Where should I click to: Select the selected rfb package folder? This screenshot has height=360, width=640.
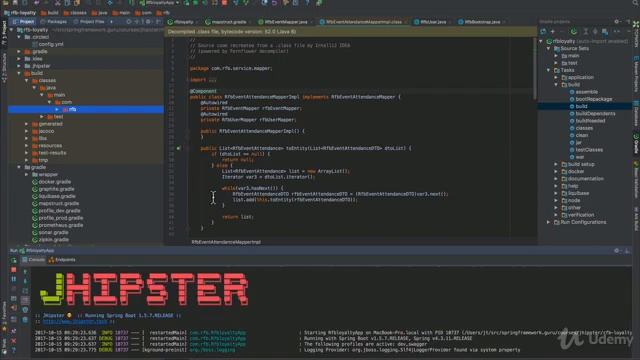(x=86, y=109)
